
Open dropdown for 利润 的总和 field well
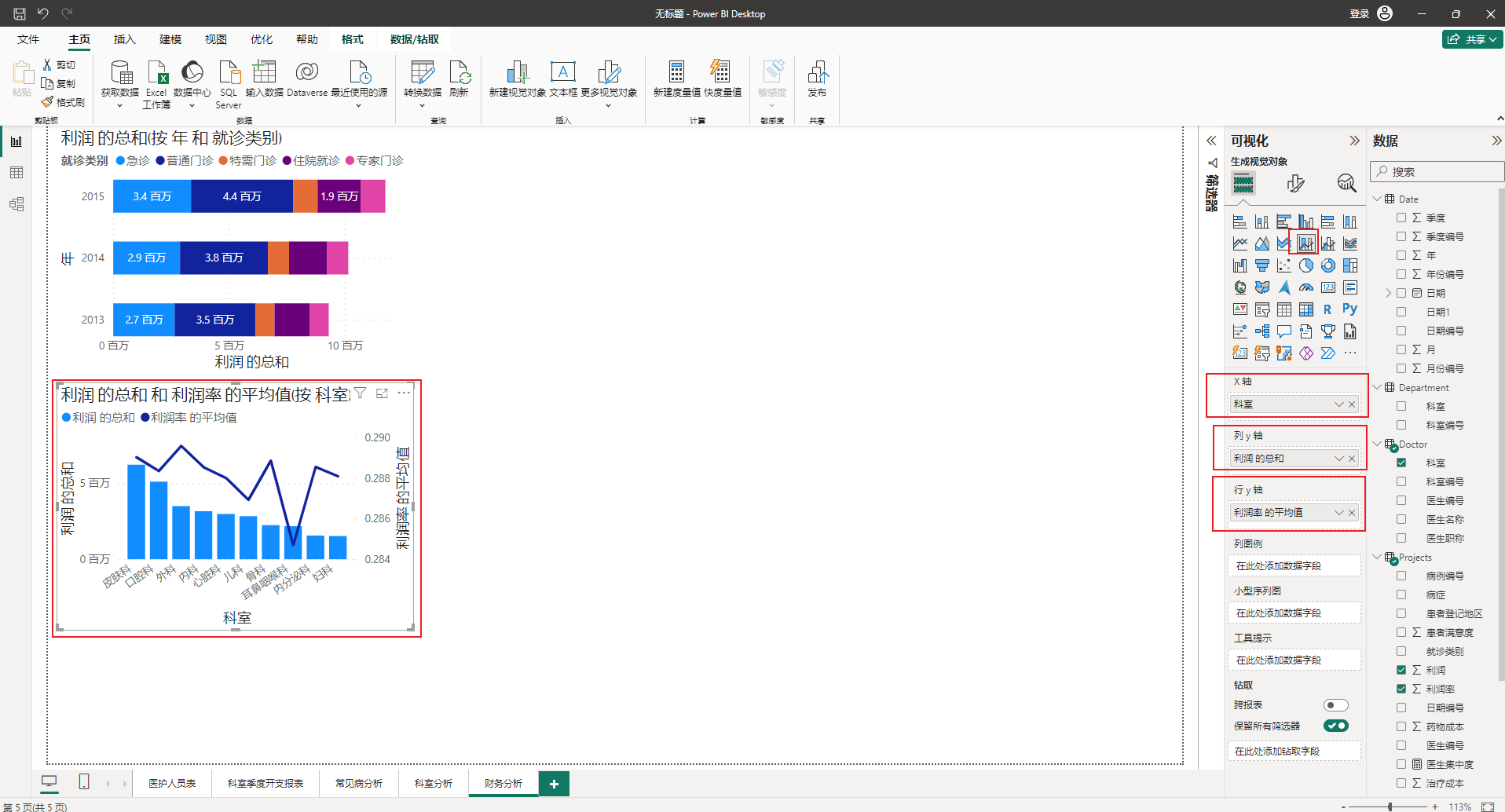(x=1339, y=459)
